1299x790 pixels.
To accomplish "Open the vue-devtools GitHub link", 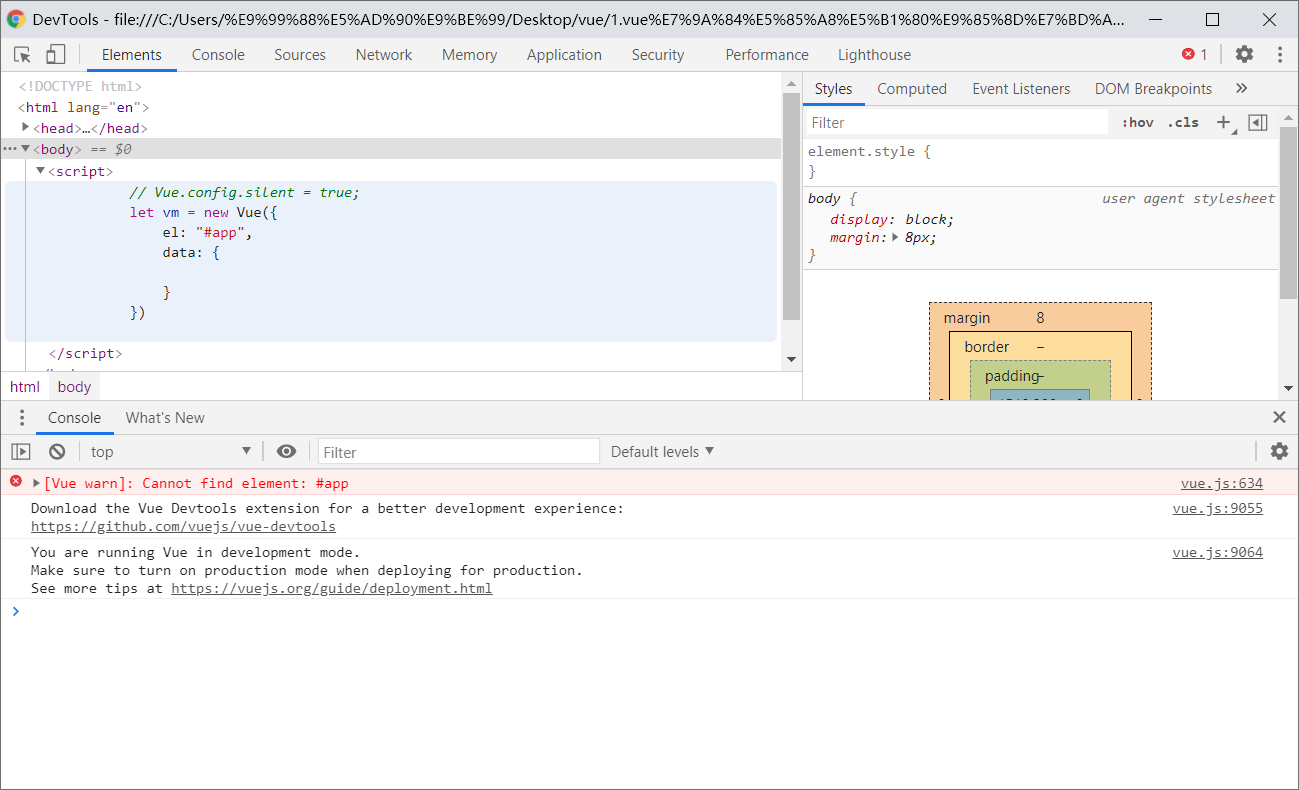I will pyautogui.click(x=183, y=527).
